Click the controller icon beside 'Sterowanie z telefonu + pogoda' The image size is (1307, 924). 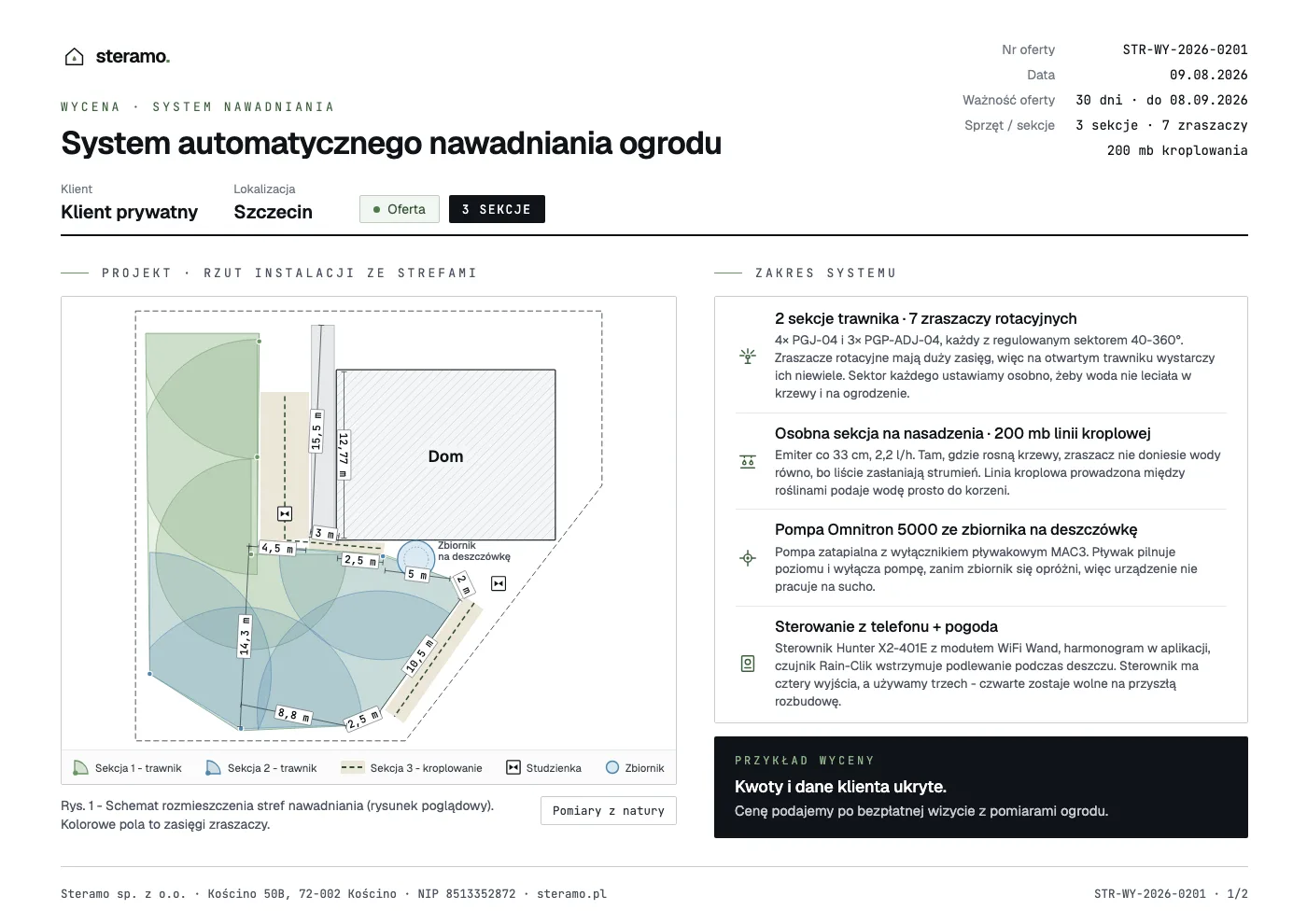[x=748, y=664]
